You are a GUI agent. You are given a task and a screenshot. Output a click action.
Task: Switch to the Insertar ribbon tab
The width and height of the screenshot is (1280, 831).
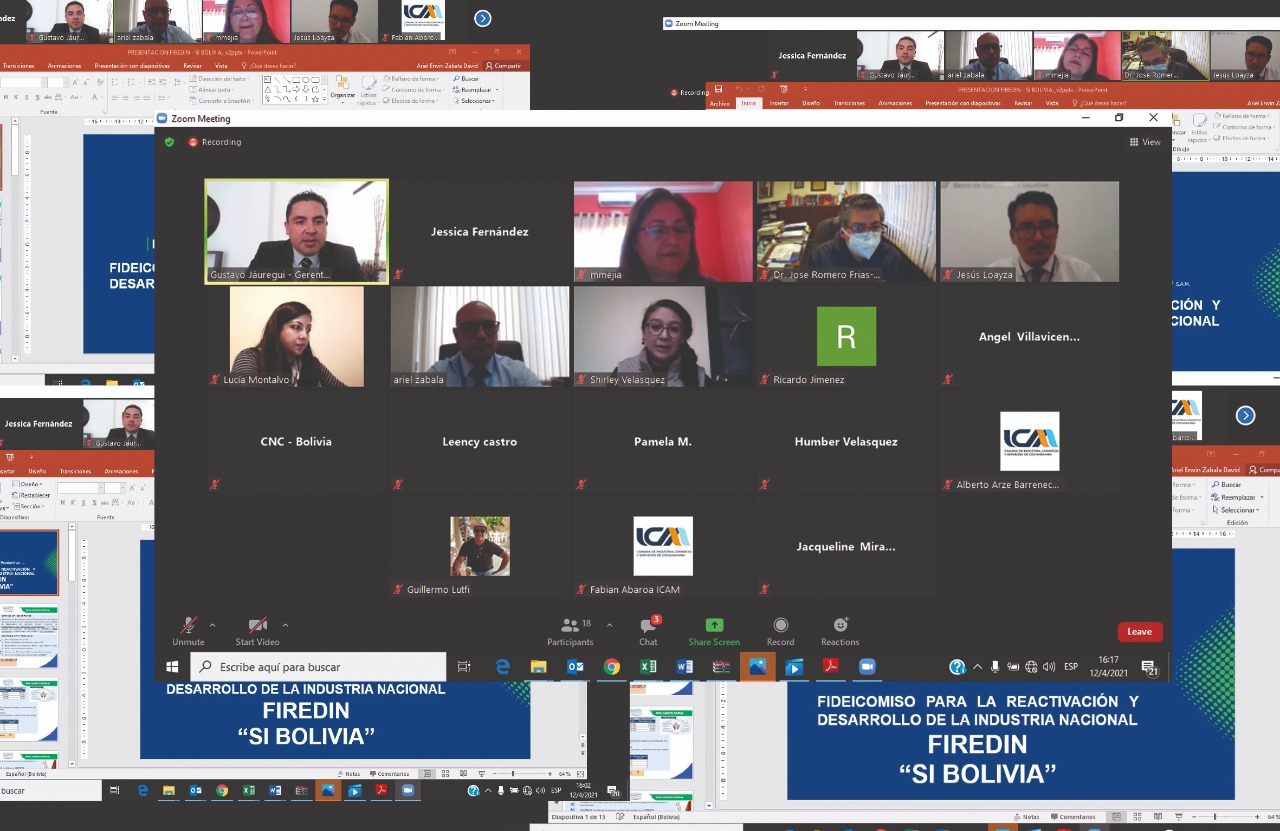(779, 102)
